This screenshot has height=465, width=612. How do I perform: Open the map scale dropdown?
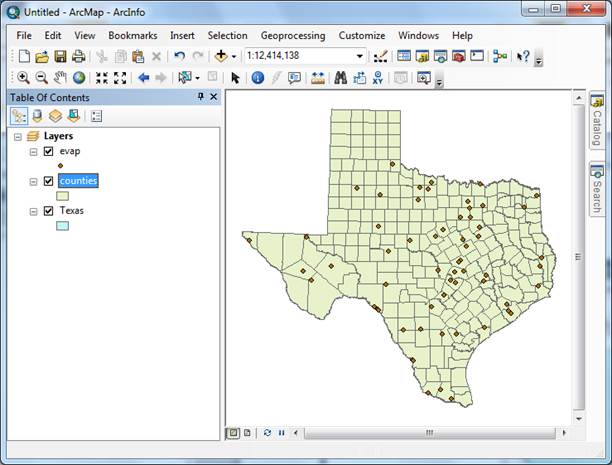pos(359,57)
